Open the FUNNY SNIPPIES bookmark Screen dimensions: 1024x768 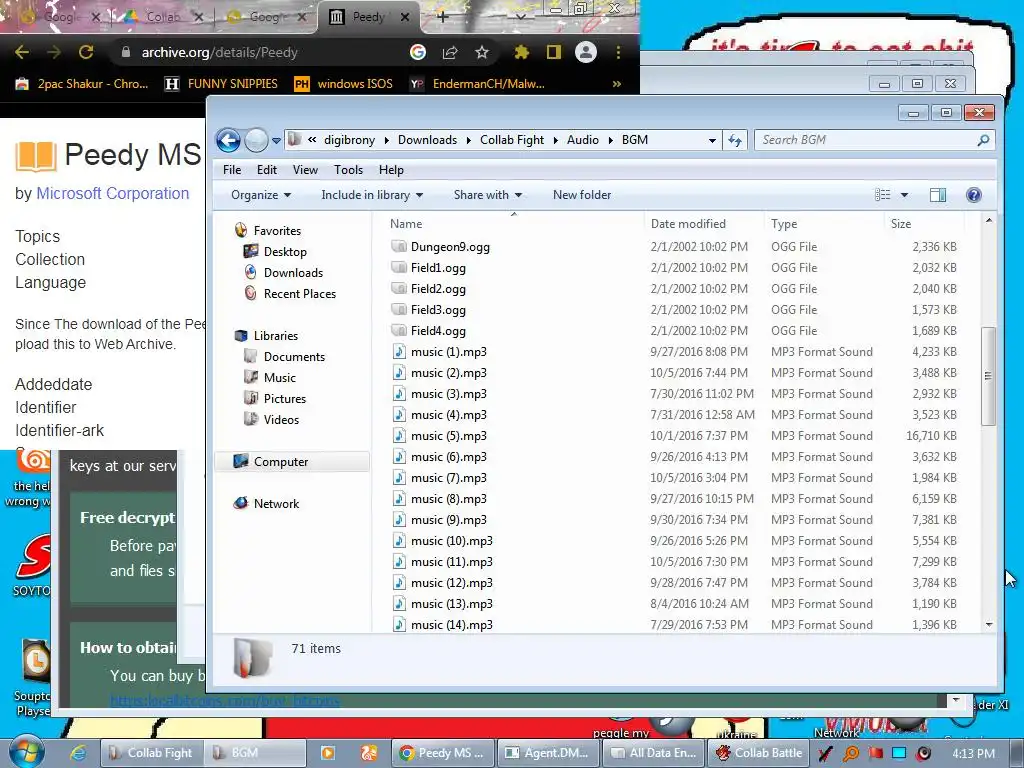(x=221, y=84)
